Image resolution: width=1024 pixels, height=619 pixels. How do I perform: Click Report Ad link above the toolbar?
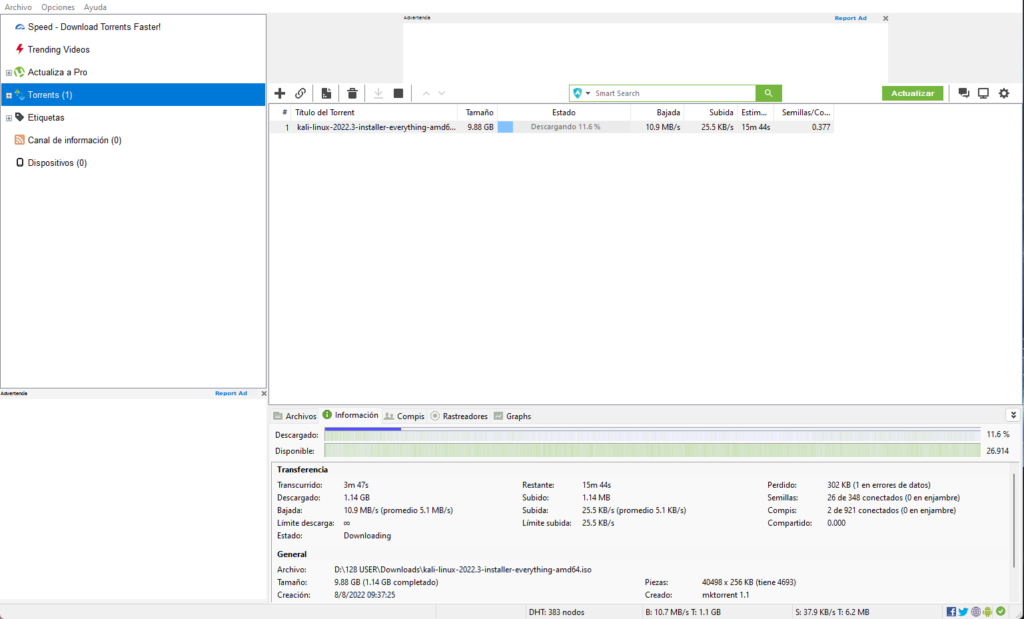click(x=850, y=18)
